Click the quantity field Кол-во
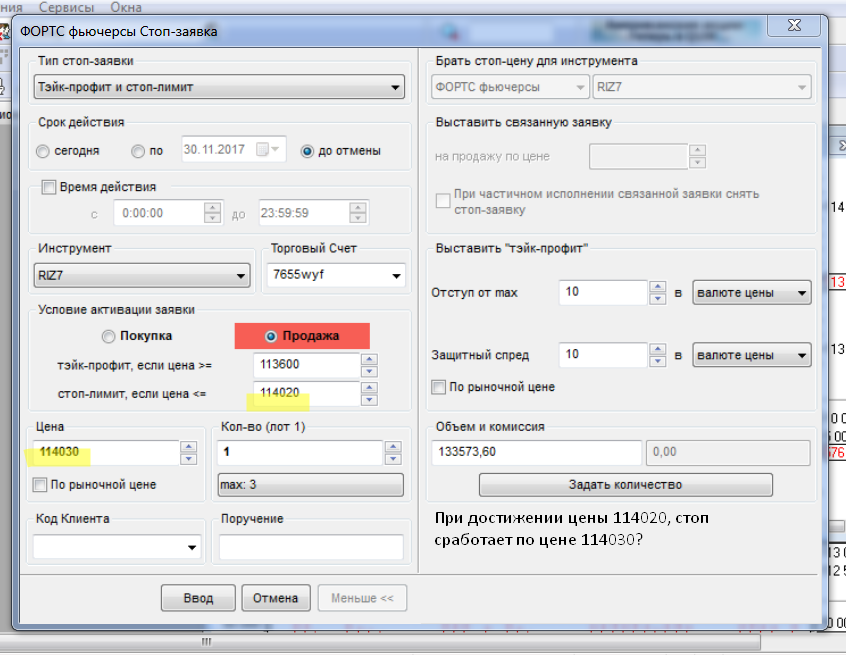This screenshot has width=846, height=655. [x=300, y=452]
